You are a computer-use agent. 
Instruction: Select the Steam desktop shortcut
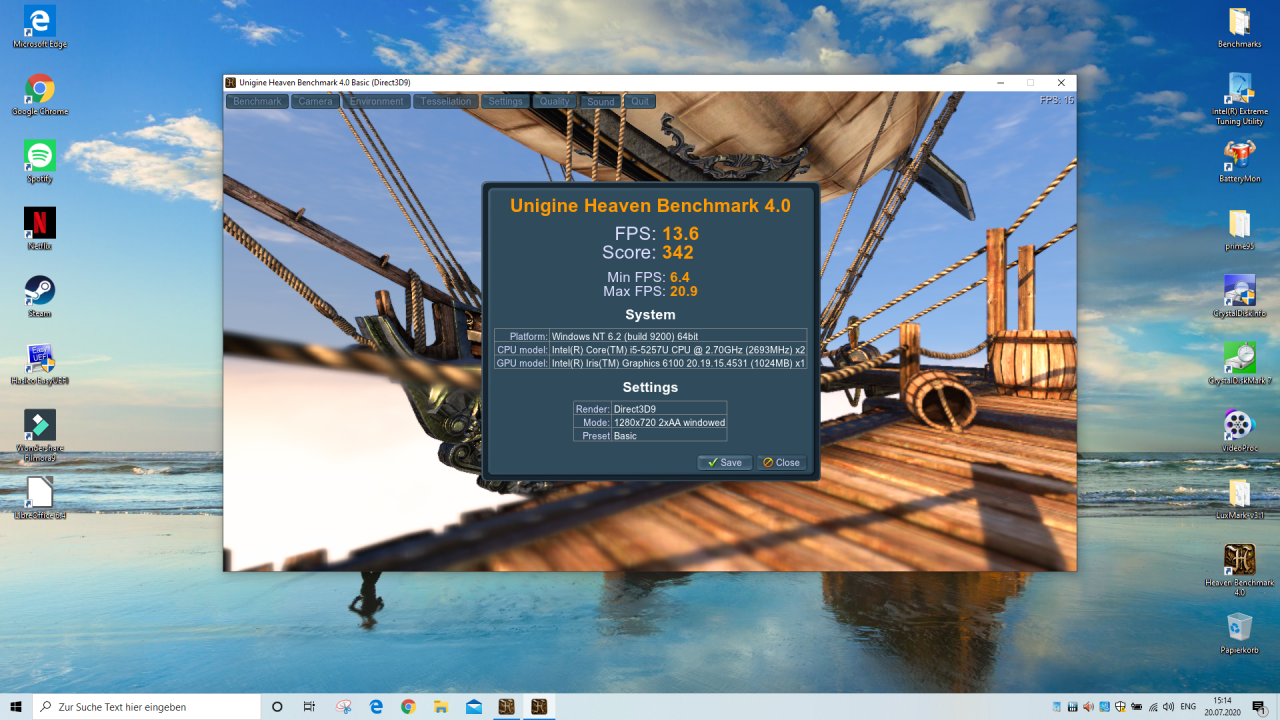(40, 291)
